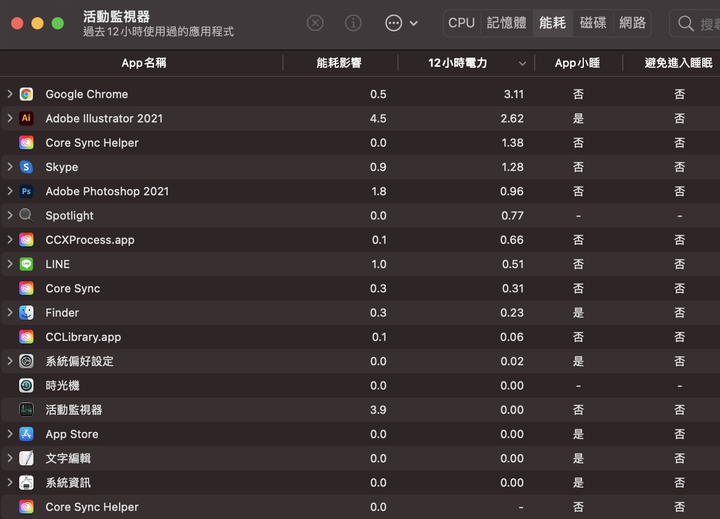Click the 文字編輯 TextEdit icon
The width and height of the screenshot is (720, 519).
point(26,458)
